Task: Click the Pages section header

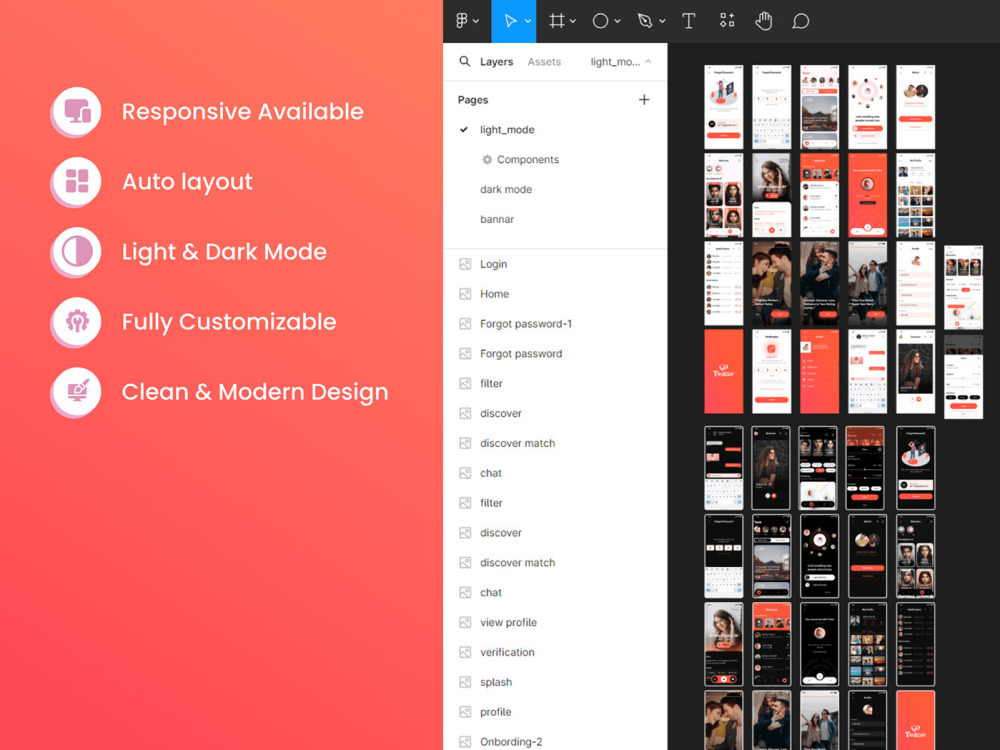Action: click(x=473, y=99)
